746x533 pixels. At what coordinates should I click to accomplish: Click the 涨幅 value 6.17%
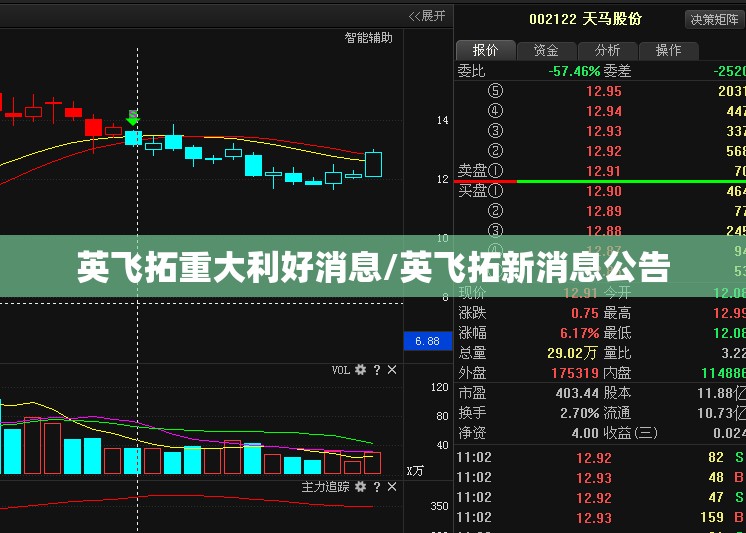pyautogui.click(x=579, y=333)
